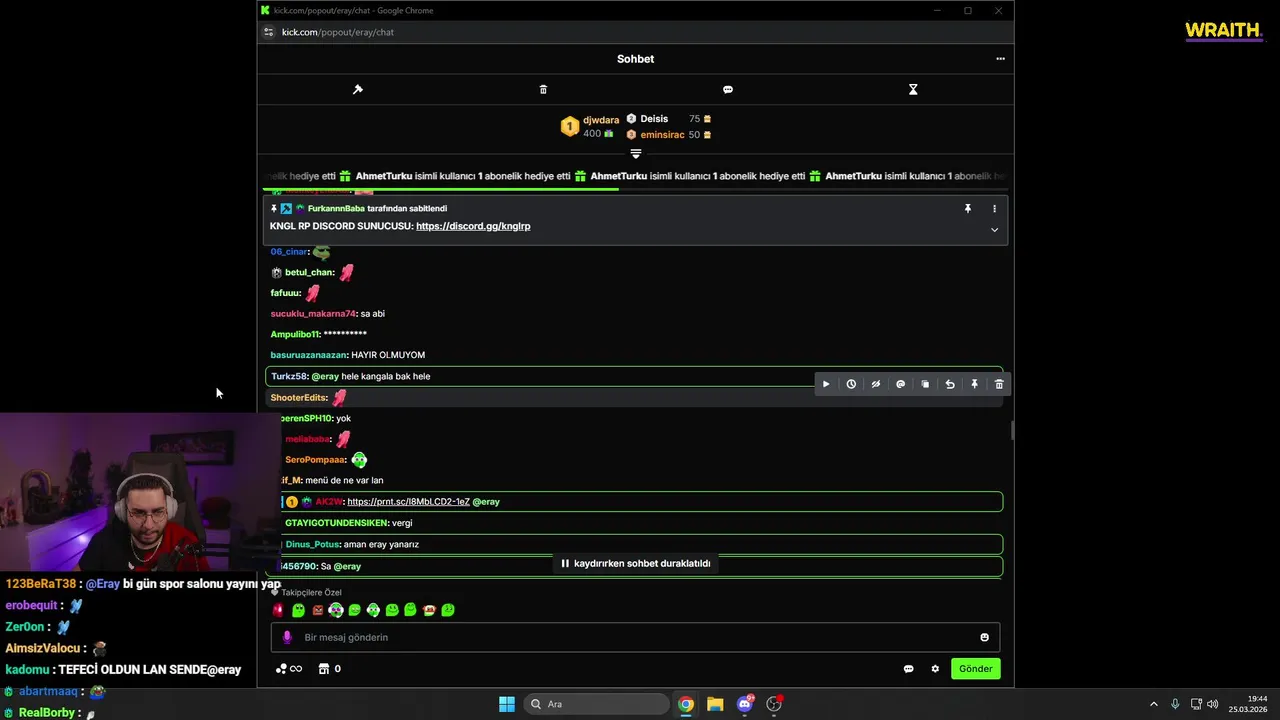Click the green Gönder button
The height and width of the screenshot is (720, 1280).
point(975,669)
